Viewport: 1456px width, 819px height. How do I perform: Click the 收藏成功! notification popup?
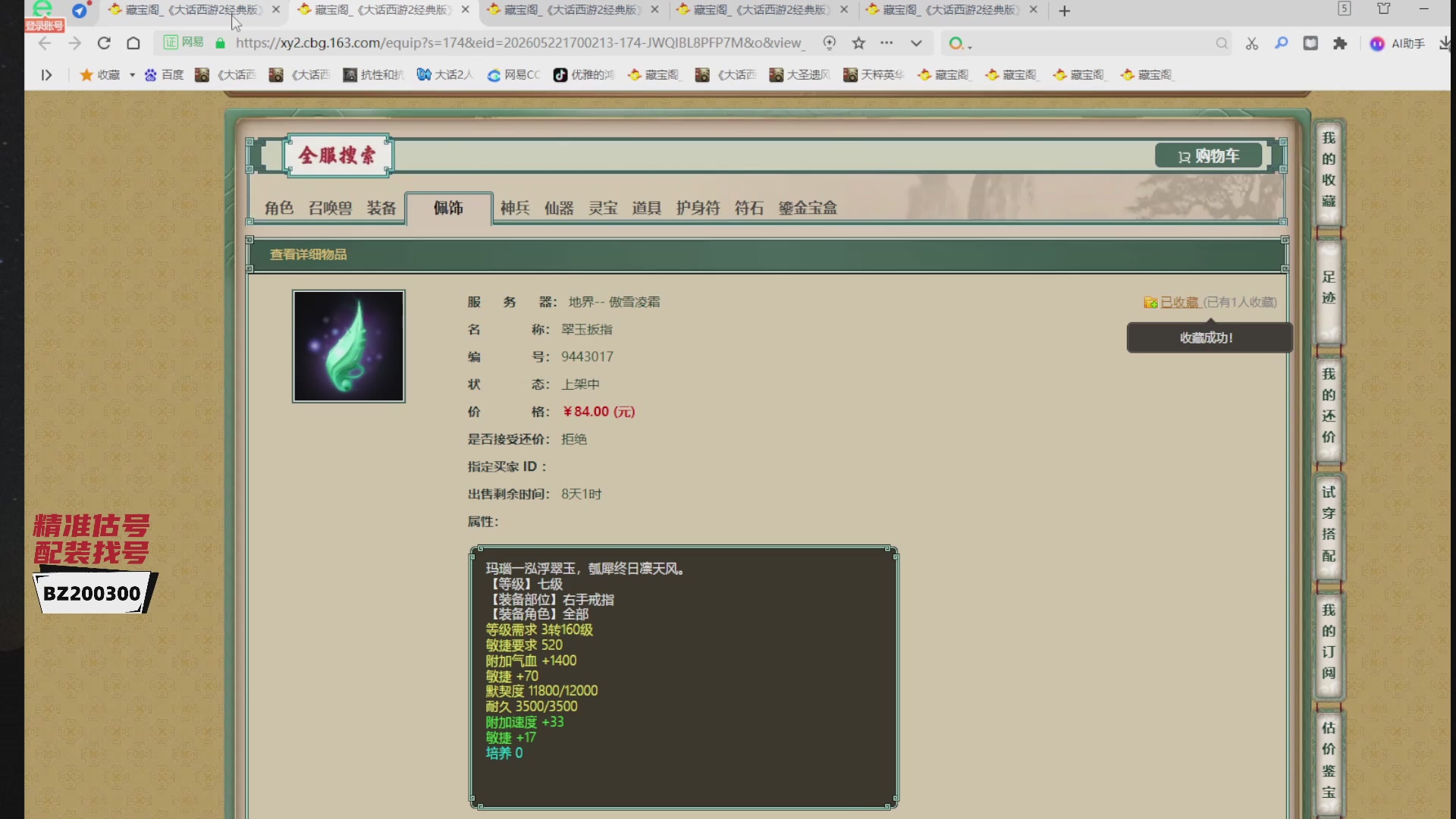(1210, 337)
